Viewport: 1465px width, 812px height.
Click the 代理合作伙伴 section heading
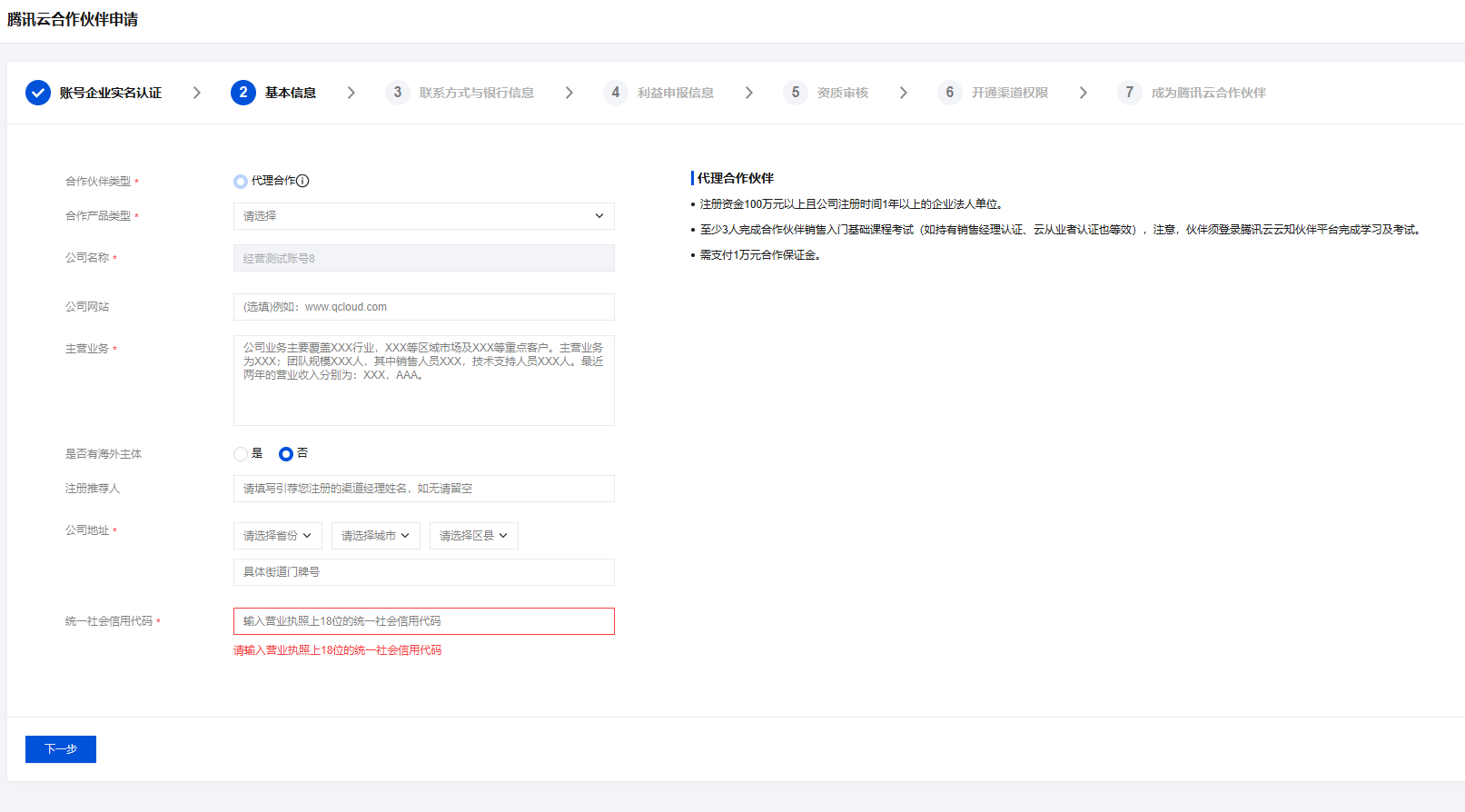(x=736, y=178)
